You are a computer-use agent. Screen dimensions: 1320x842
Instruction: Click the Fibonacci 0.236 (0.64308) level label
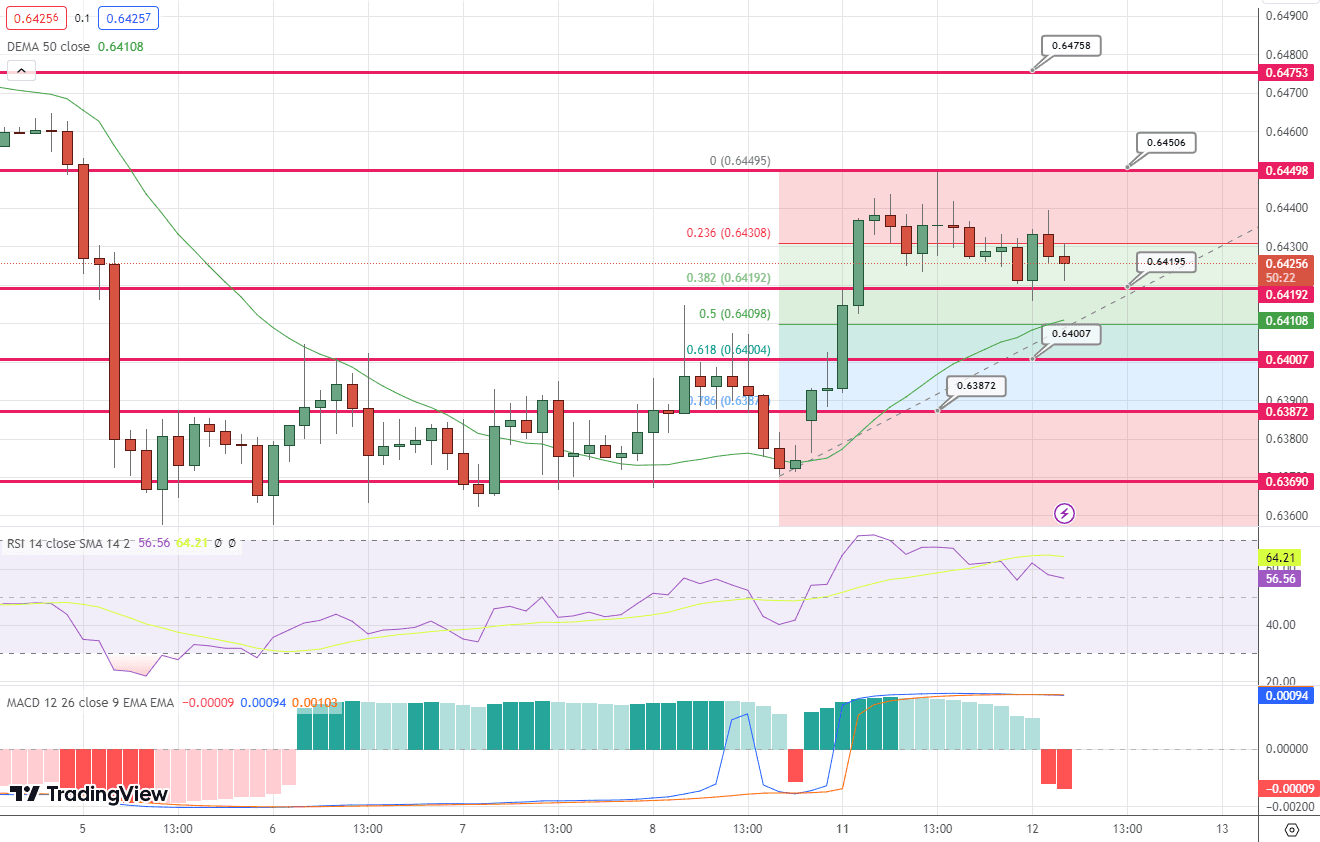[728, 233]
